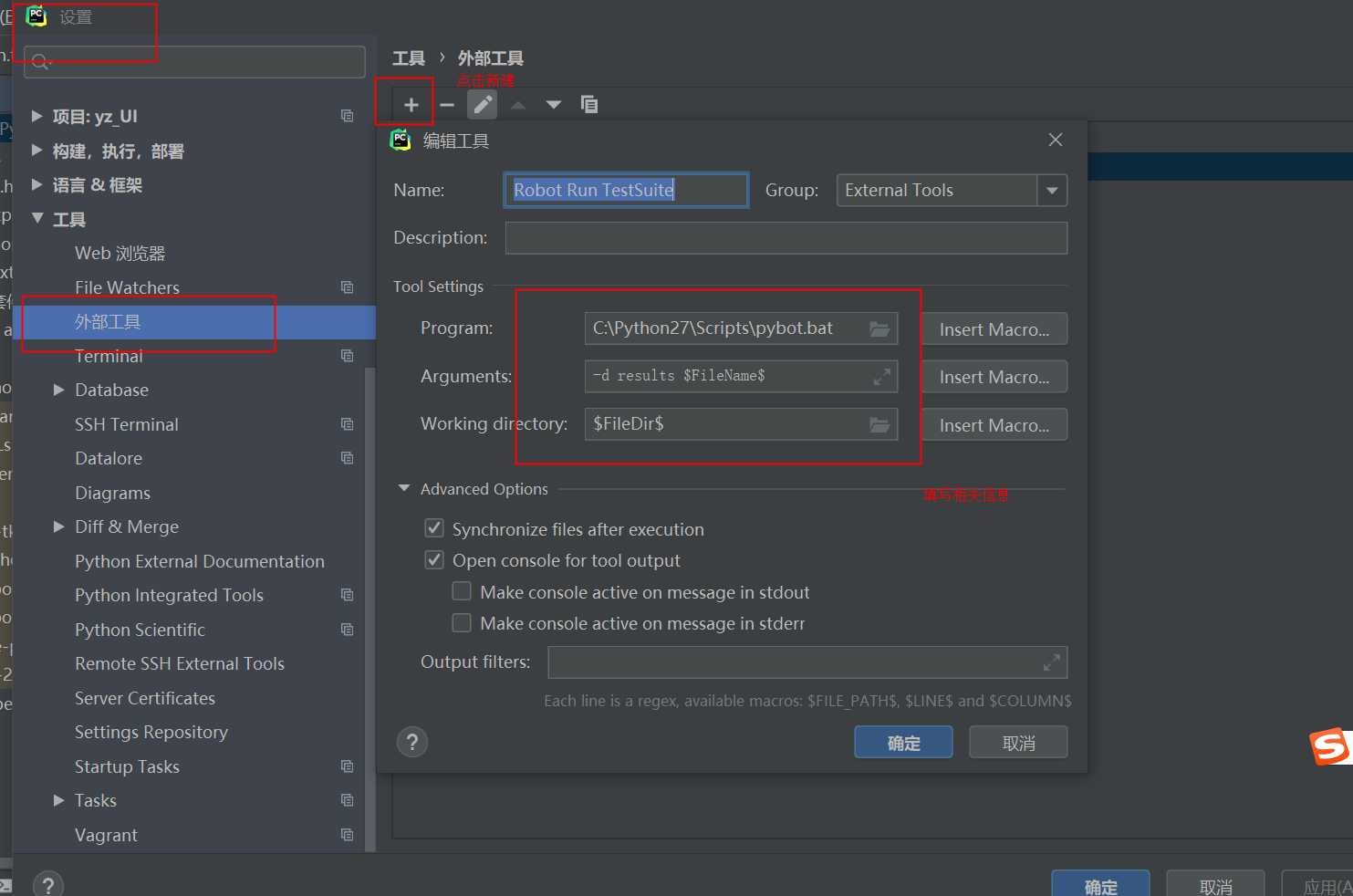This screenshot has height=896, width=1353.
Task: Enable Make console active on stderr message
Action: (462, 623)
